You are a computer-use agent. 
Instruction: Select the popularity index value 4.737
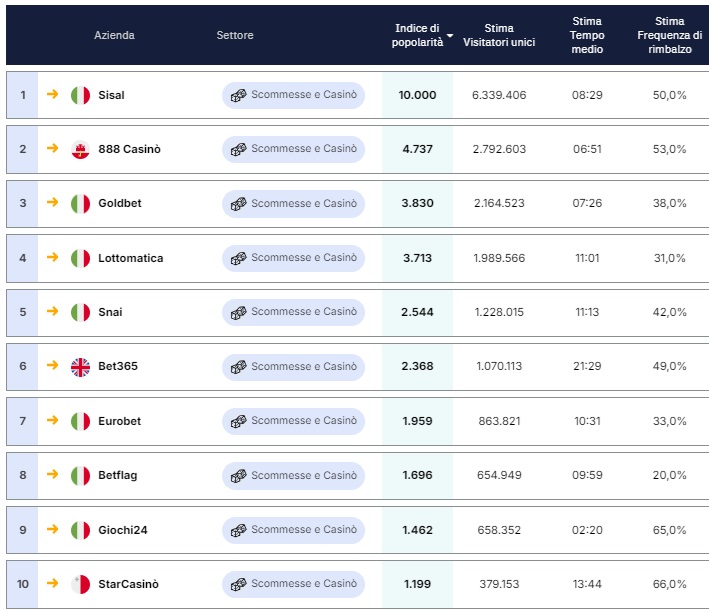click(417, 149)
